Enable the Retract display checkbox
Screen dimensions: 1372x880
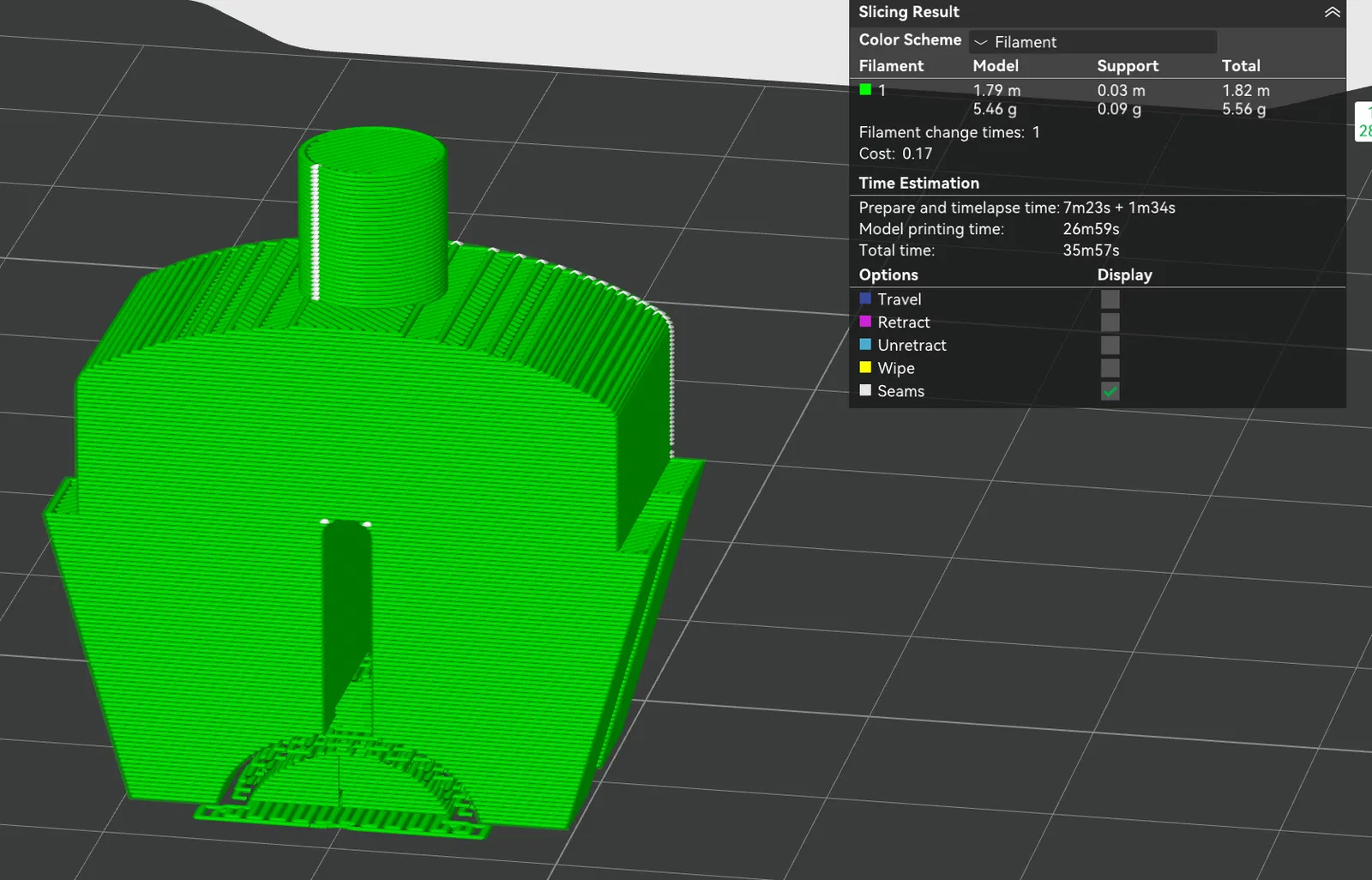coord(1110,322)
